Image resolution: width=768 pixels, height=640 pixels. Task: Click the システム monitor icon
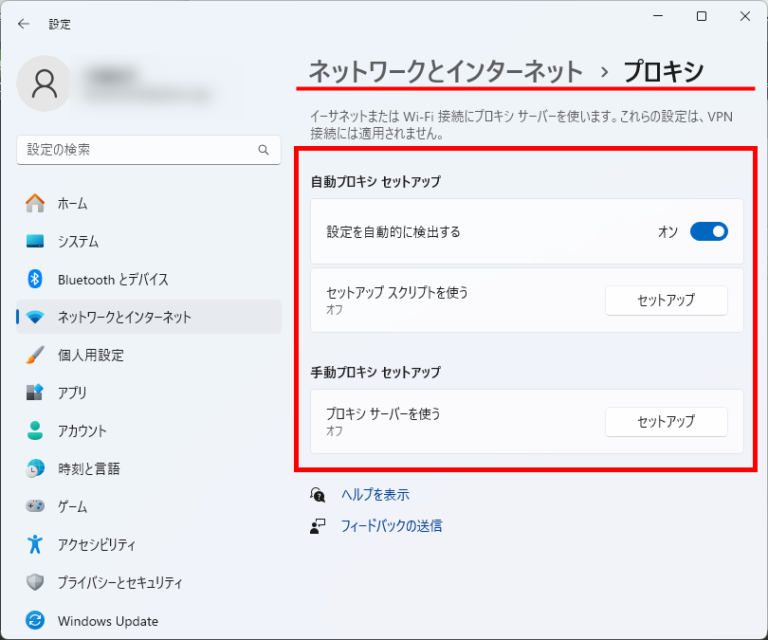(x=35, y=241)
